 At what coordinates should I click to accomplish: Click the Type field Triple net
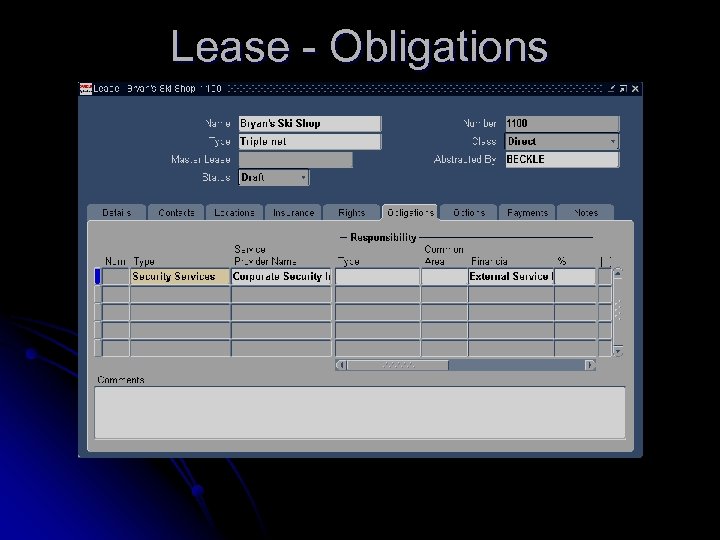pos(309,141)
